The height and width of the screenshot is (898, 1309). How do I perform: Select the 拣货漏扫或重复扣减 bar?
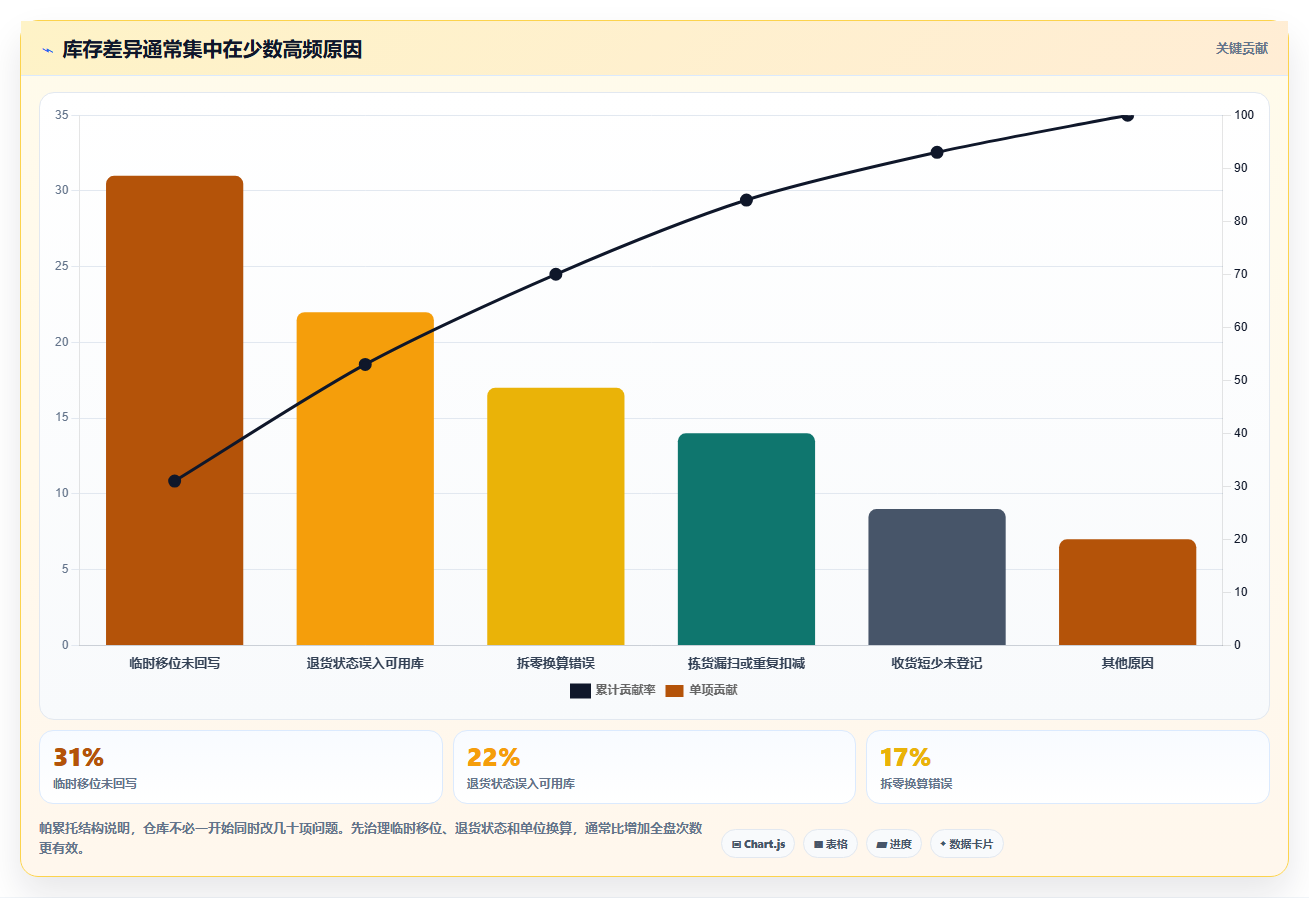tap(746, 539)
